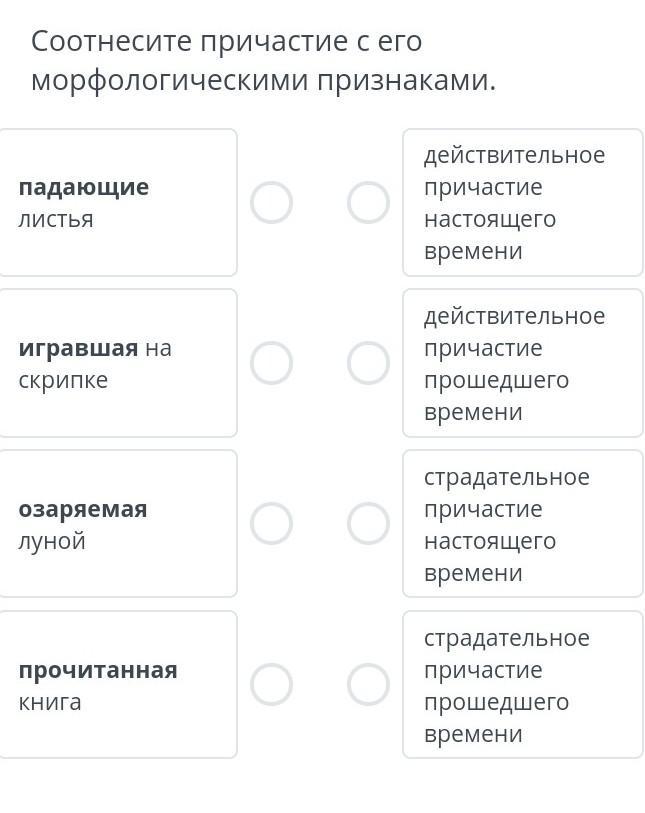The width and height of the screenshot is (645, 813).
Task: Click the падающие листья answer card
Action: tap(117, 203)
